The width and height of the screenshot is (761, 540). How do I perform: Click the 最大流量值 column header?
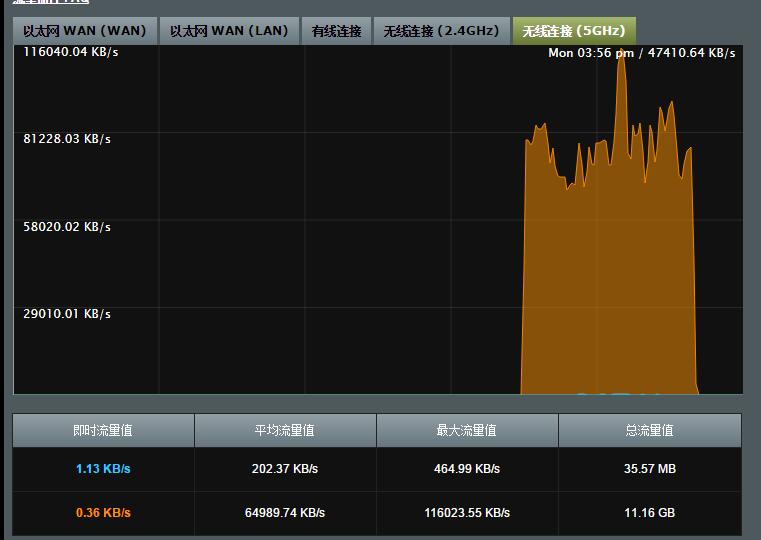[x=467, y=430]
